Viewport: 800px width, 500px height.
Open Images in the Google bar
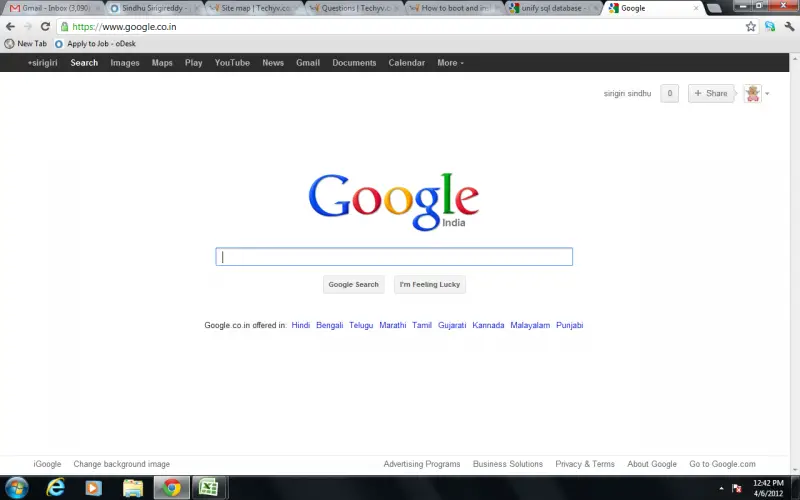pos(125,63)
